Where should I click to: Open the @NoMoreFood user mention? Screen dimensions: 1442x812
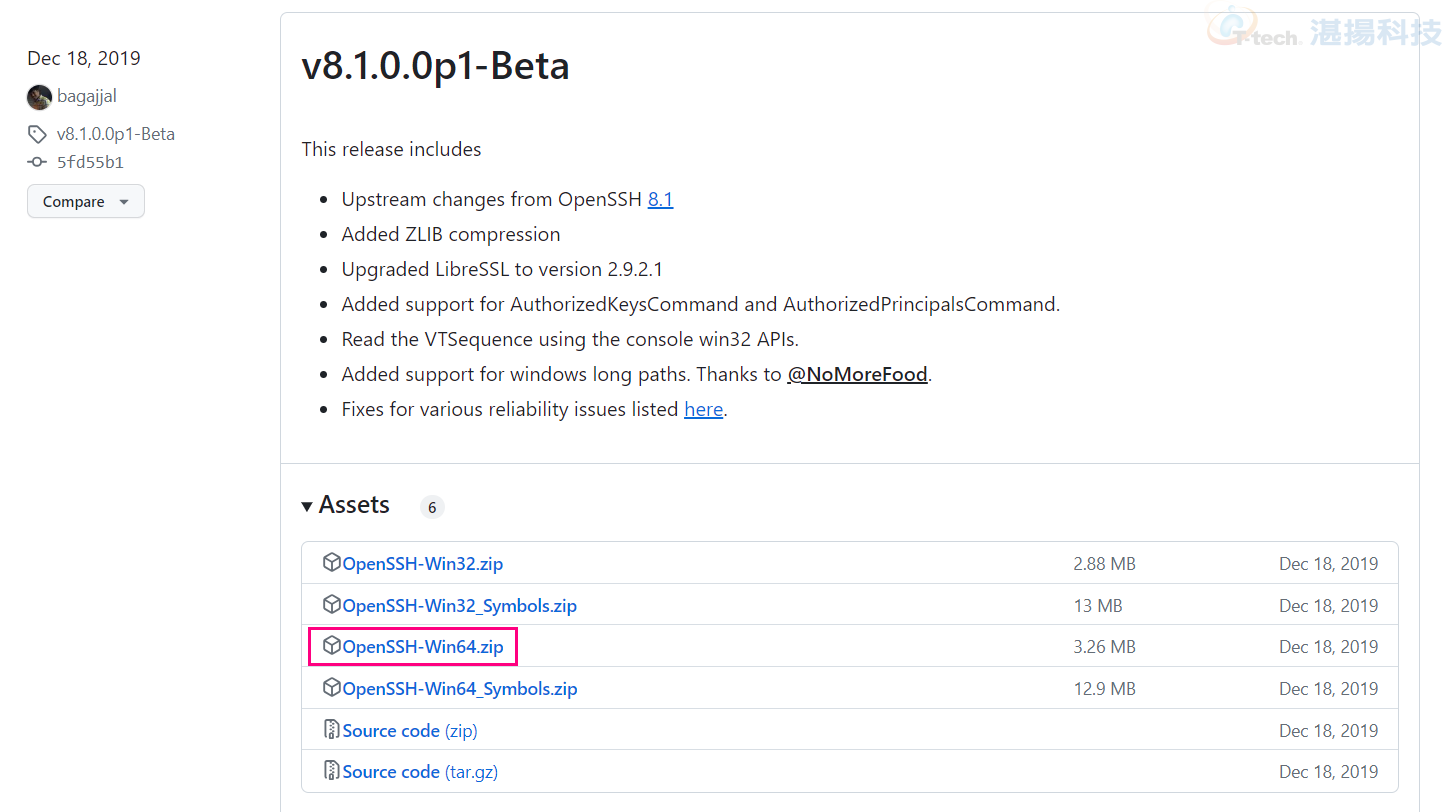click(x=858, y=374)
